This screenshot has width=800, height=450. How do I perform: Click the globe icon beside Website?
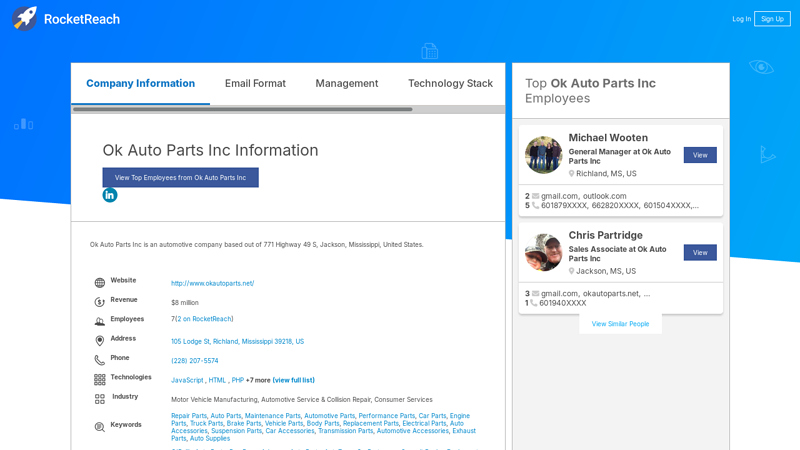pyautogui.click(x=99, y=283)
